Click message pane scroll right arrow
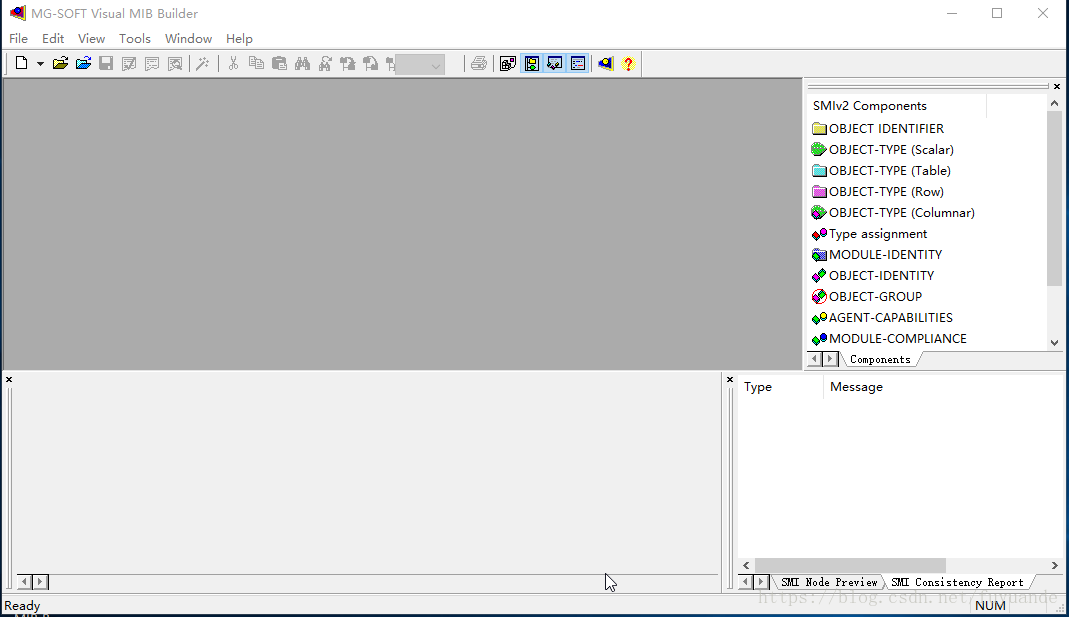The width and height of the screenshot is (1069, 617). pos(1055,566)
